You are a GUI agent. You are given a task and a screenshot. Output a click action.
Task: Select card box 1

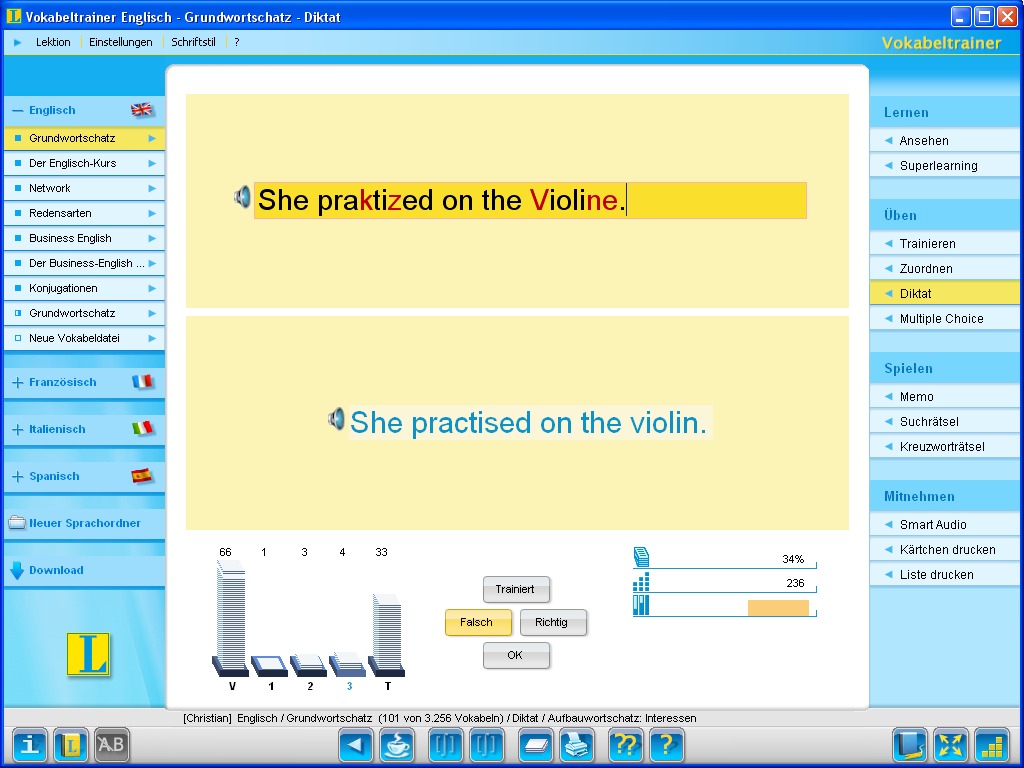270,665
